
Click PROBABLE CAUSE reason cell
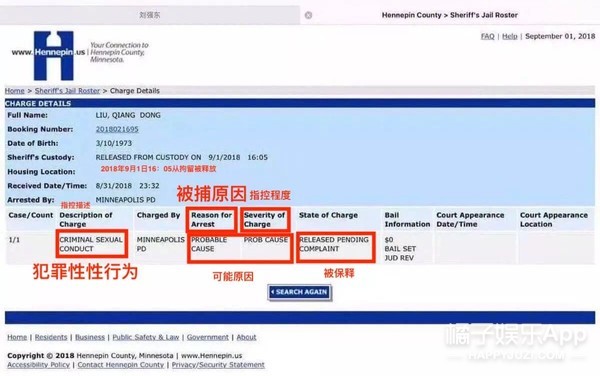point(209,244)
